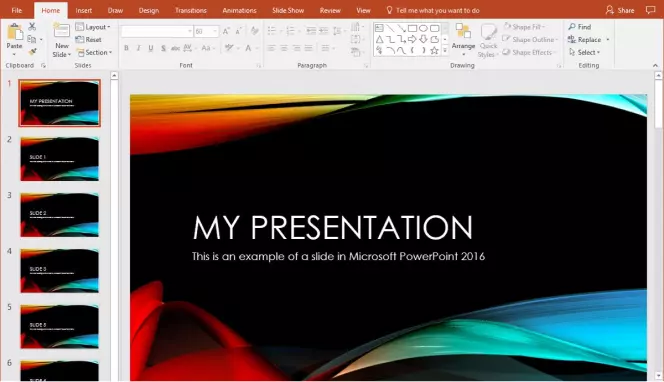
Task: Expand the Layout dropdown
Action: point(93,27)
